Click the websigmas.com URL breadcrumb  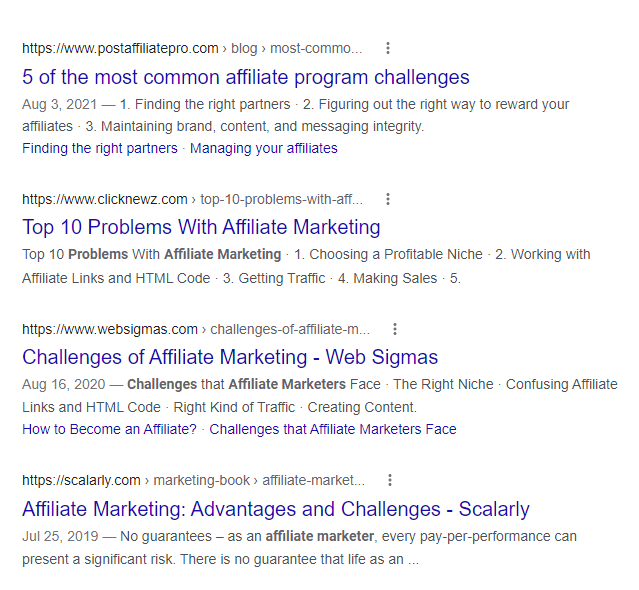pos(110,329)
